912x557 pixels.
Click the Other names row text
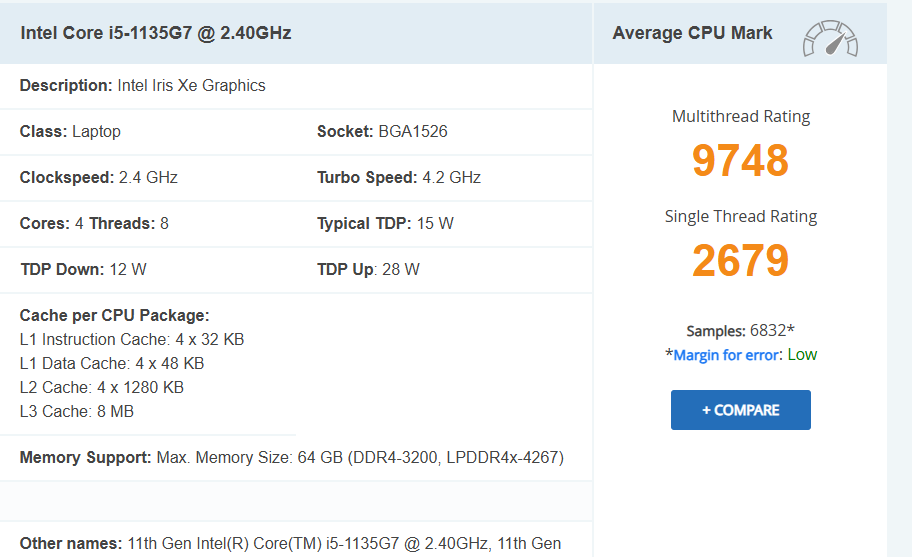pos(290,544)
